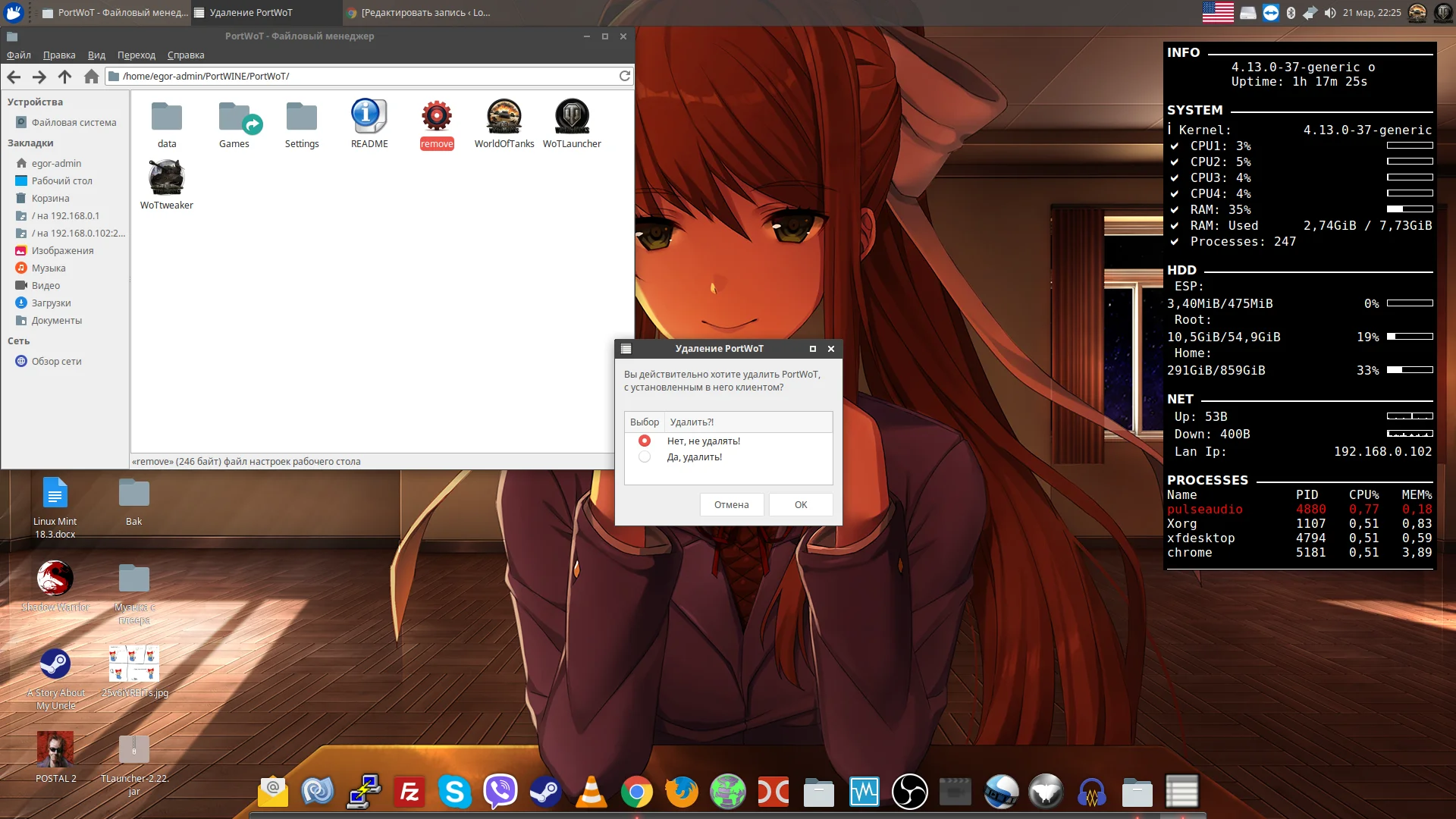The width and height of the screenshot is (1456, 819).
Task: Click the WoTLauncher icon
Action: pyautogui.click(x=572, y=116)
